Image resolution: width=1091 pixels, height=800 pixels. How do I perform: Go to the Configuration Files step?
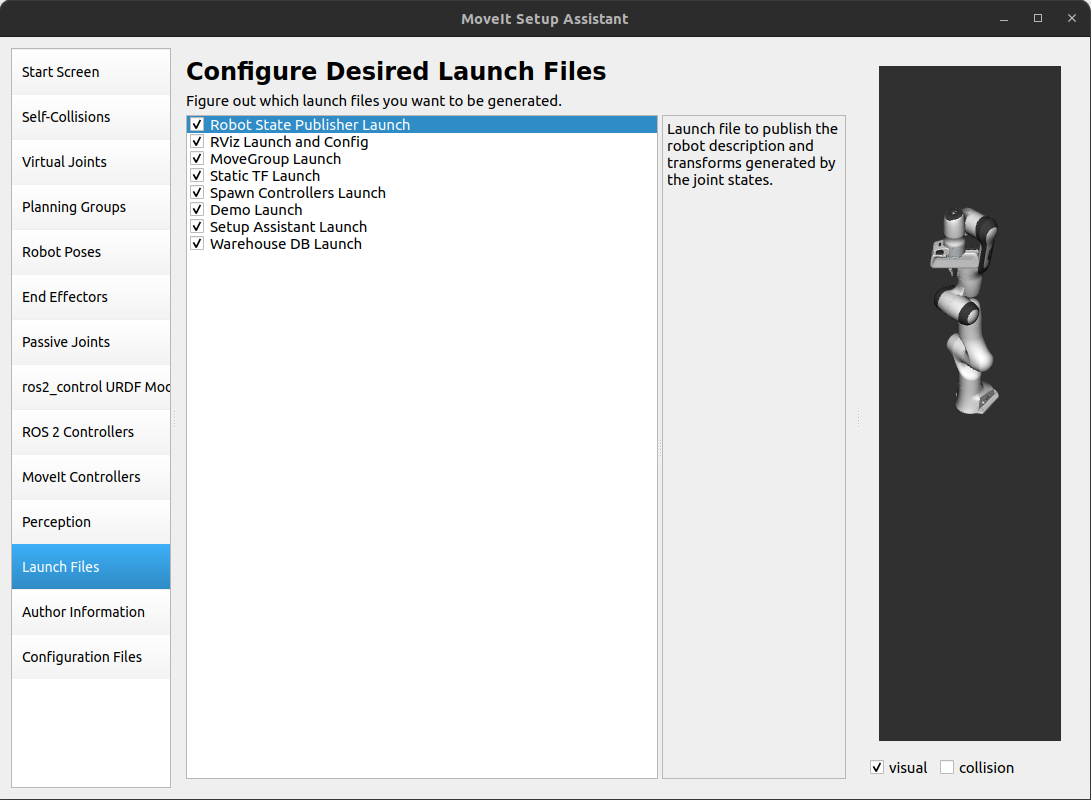point(90,656)
